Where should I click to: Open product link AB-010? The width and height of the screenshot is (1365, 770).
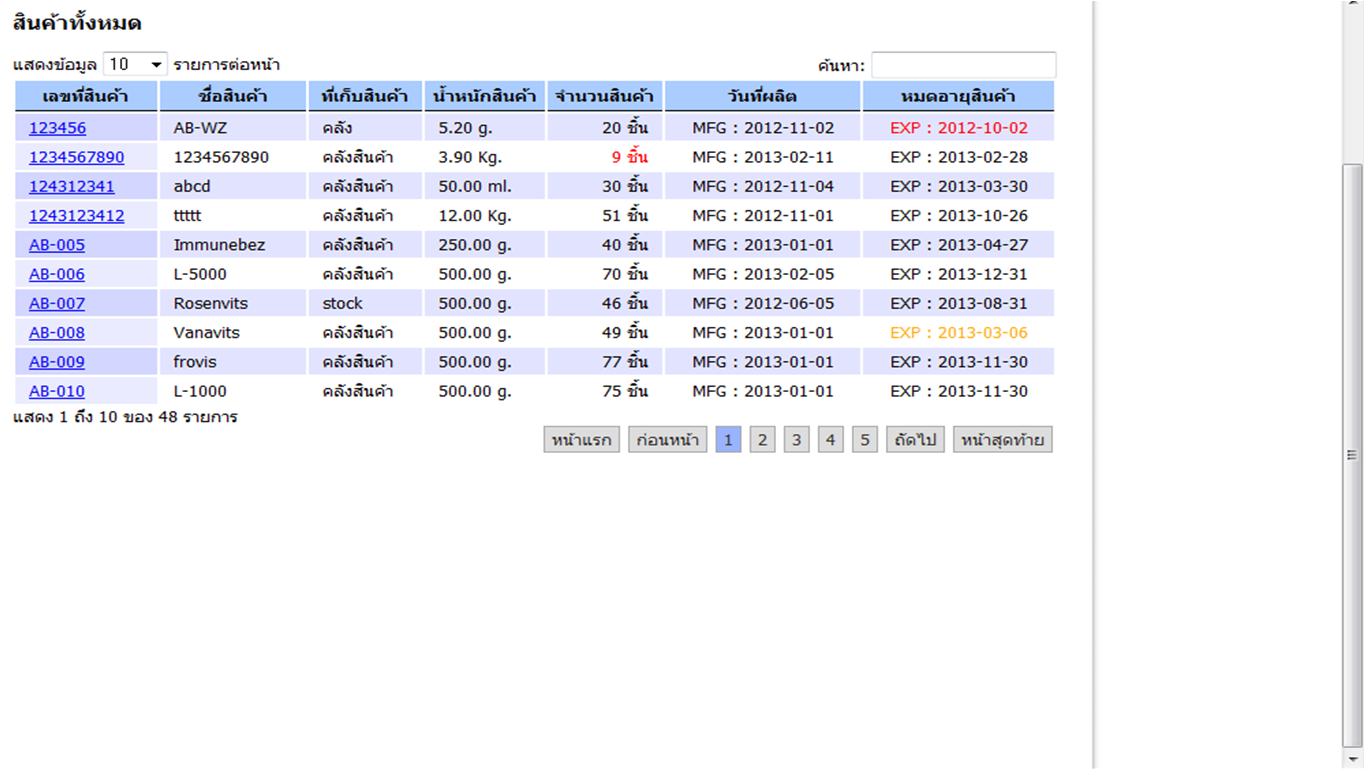pos(57,391)
